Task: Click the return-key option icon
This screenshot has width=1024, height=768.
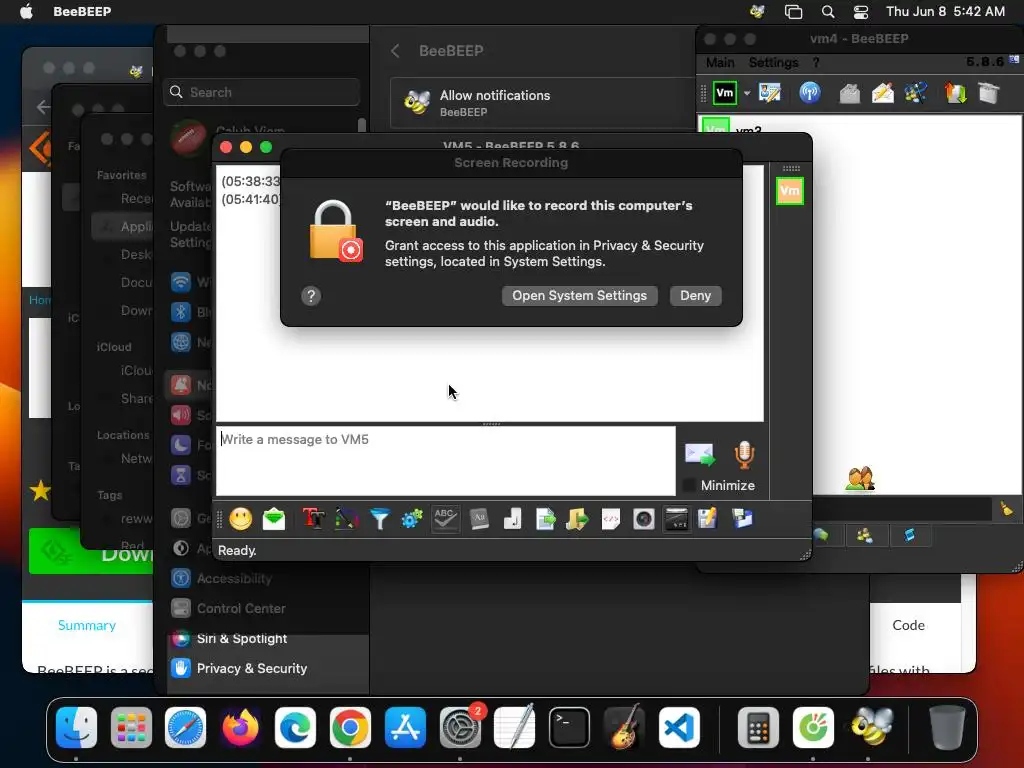Action: coord(513,519)
